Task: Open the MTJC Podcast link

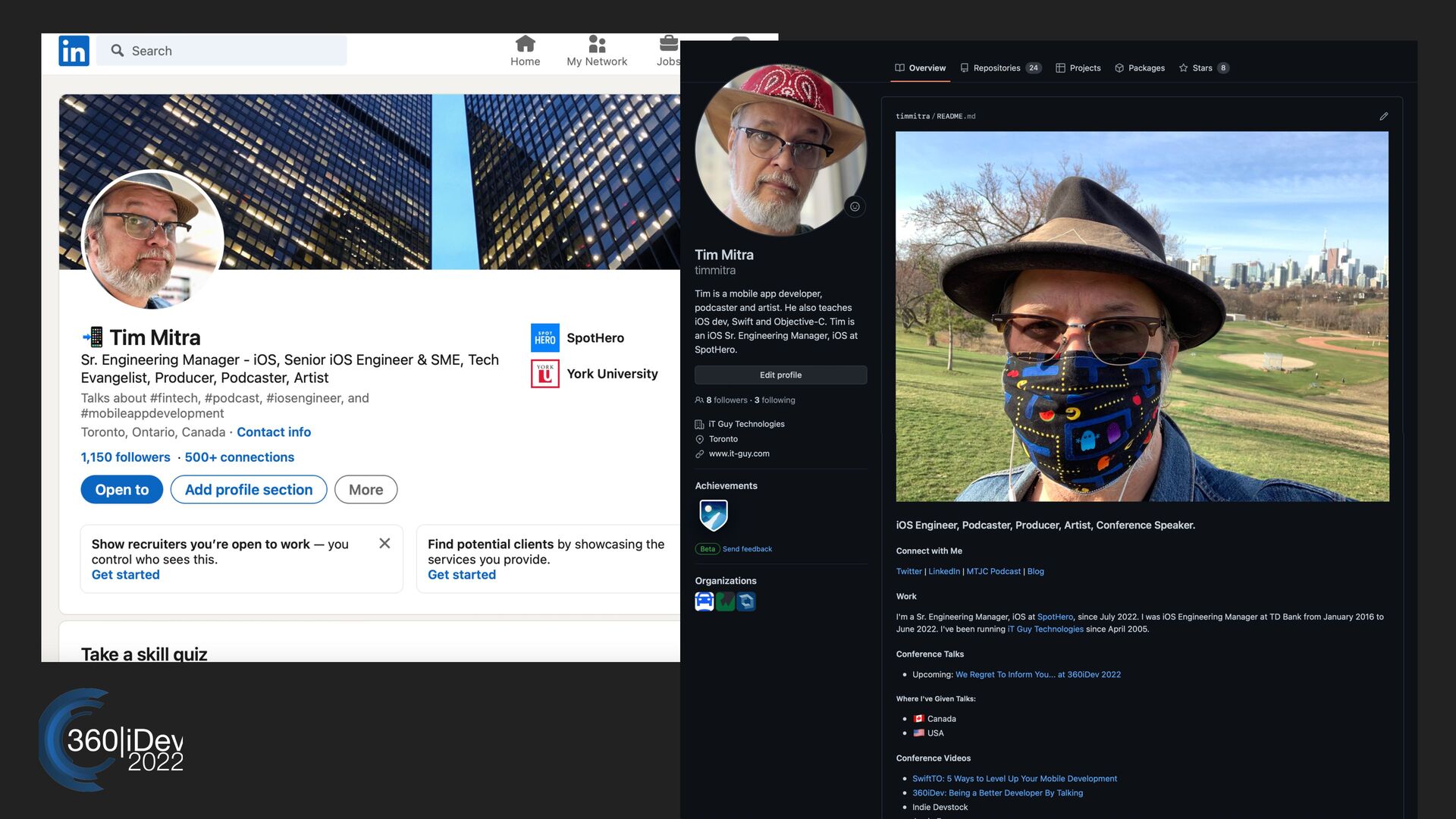Action: click(x=993, y=572)
